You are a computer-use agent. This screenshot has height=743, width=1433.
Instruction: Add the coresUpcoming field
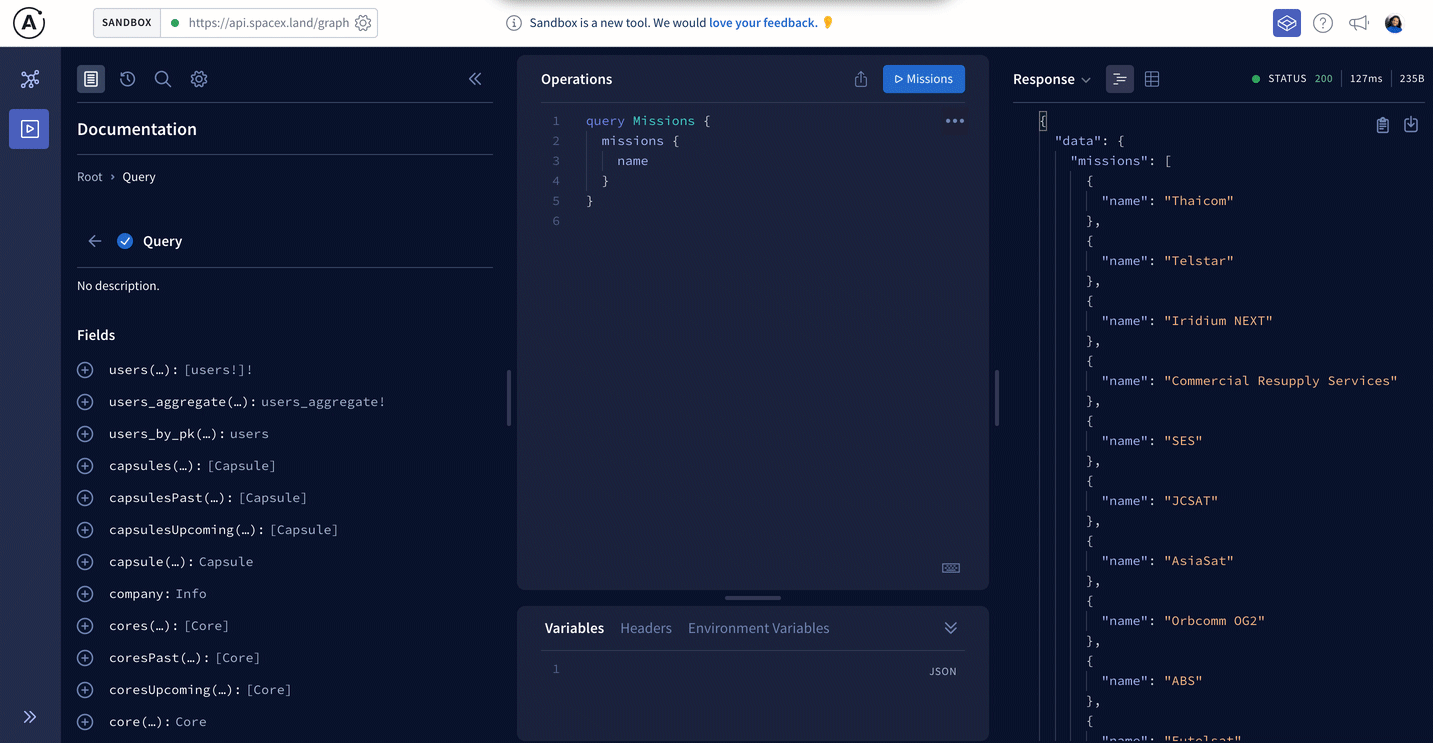[x=85, y=690]
